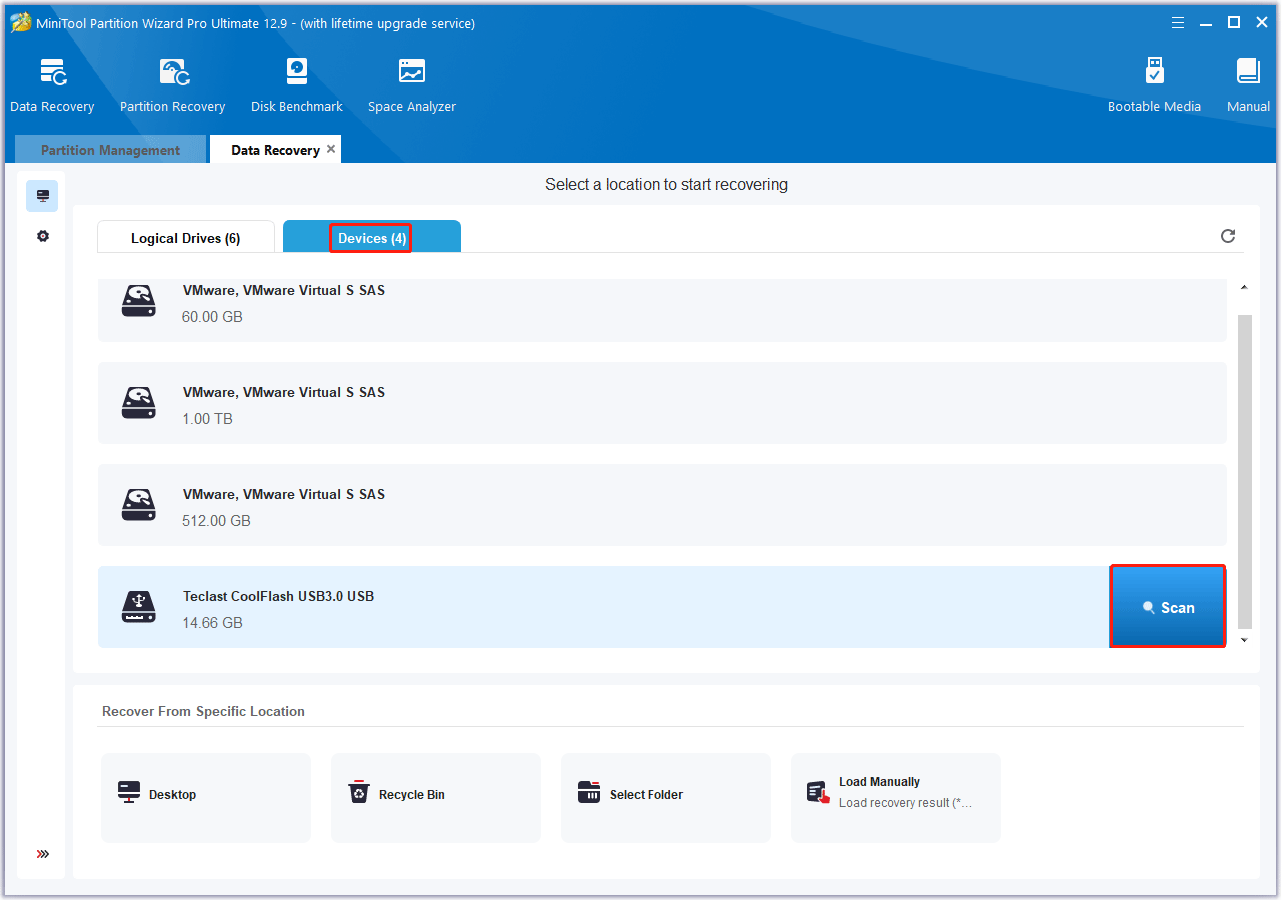The width and height of the screenshot is (1282, 900).
Task: Click the Load Manually icon
Action: (818, 792)
